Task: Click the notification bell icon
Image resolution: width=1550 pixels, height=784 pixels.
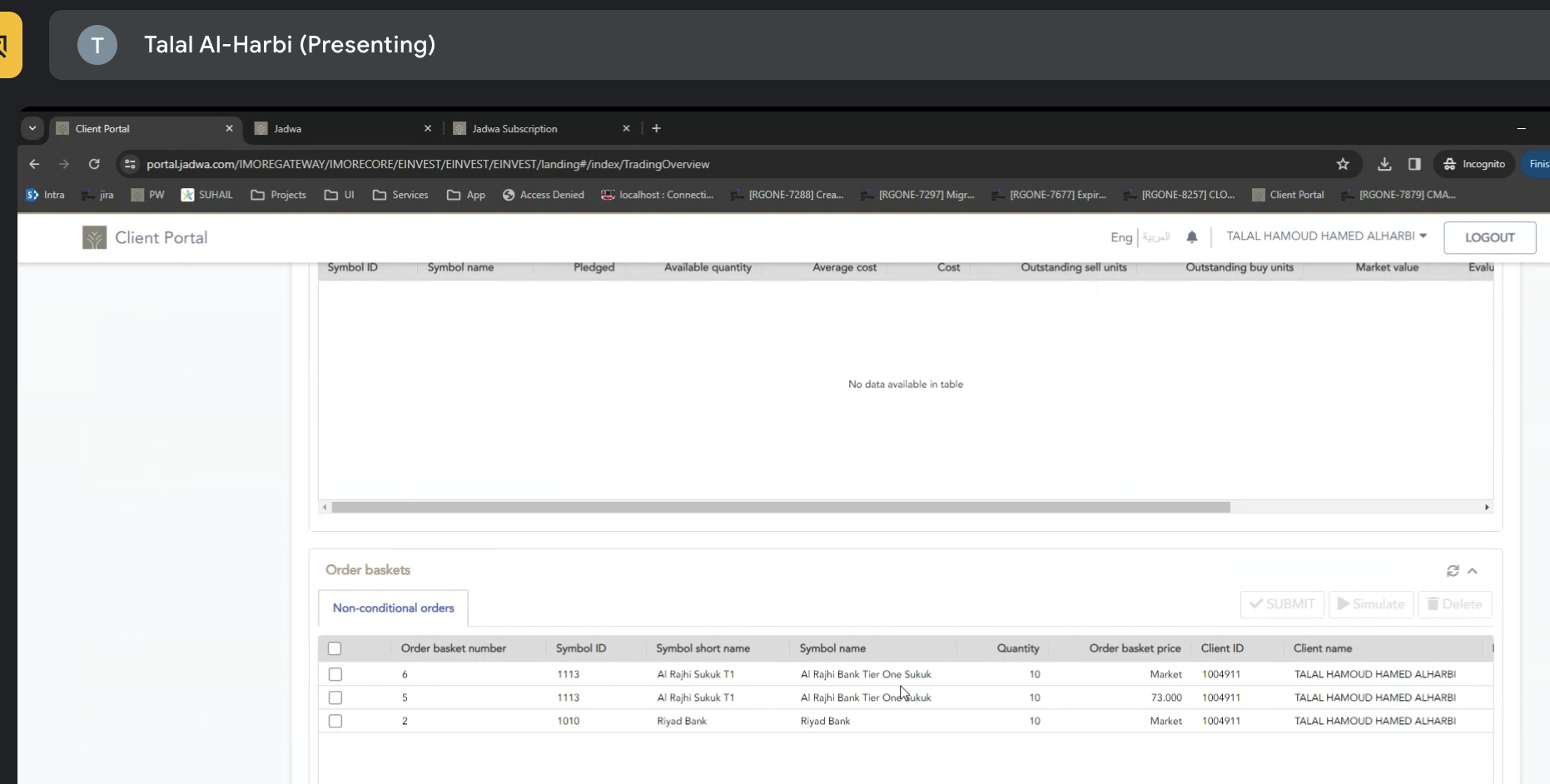Action: [x=1191, y=237]
